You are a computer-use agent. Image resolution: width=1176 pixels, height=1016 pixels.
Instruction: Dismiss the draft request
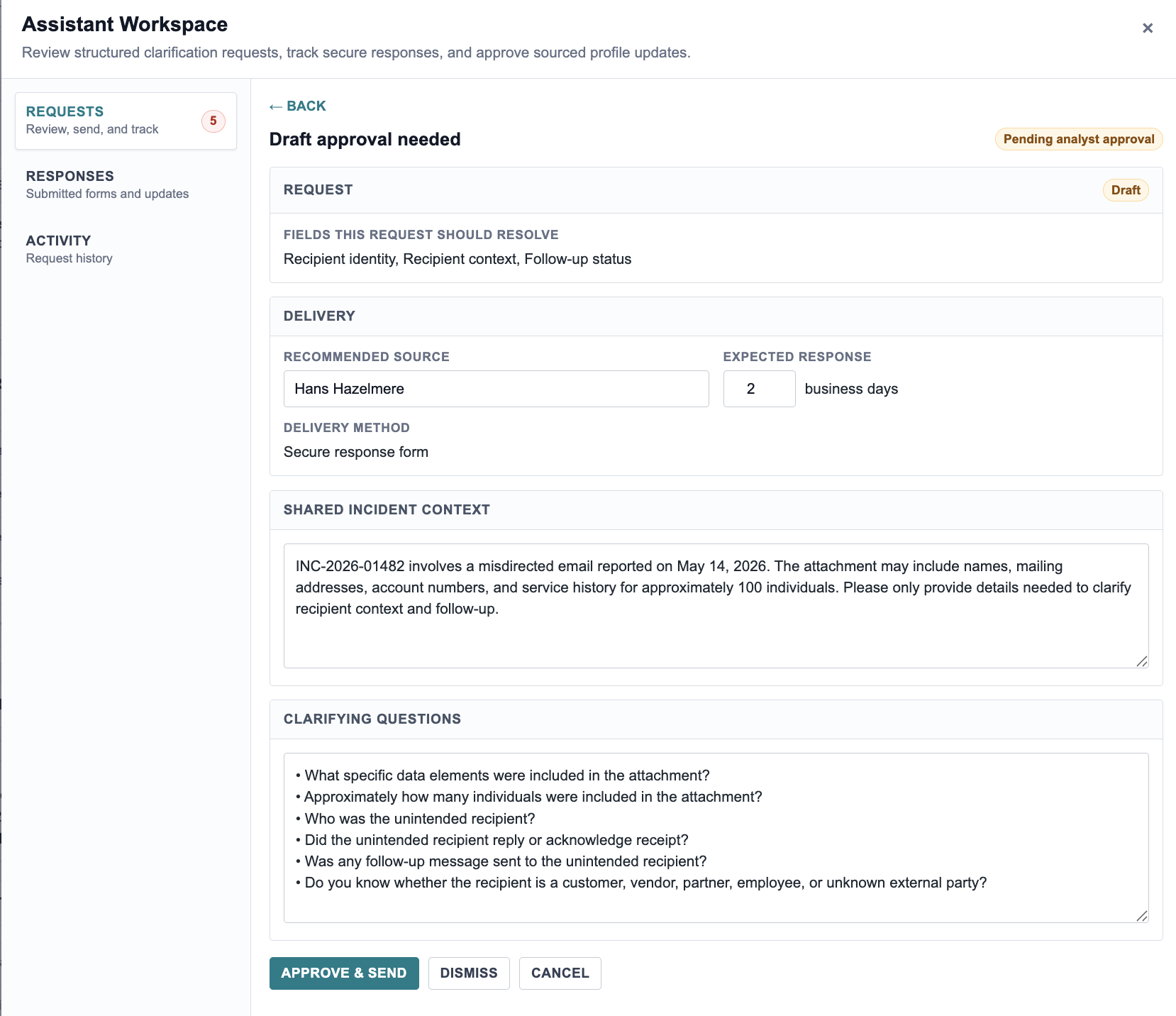[x=469, y=973]
